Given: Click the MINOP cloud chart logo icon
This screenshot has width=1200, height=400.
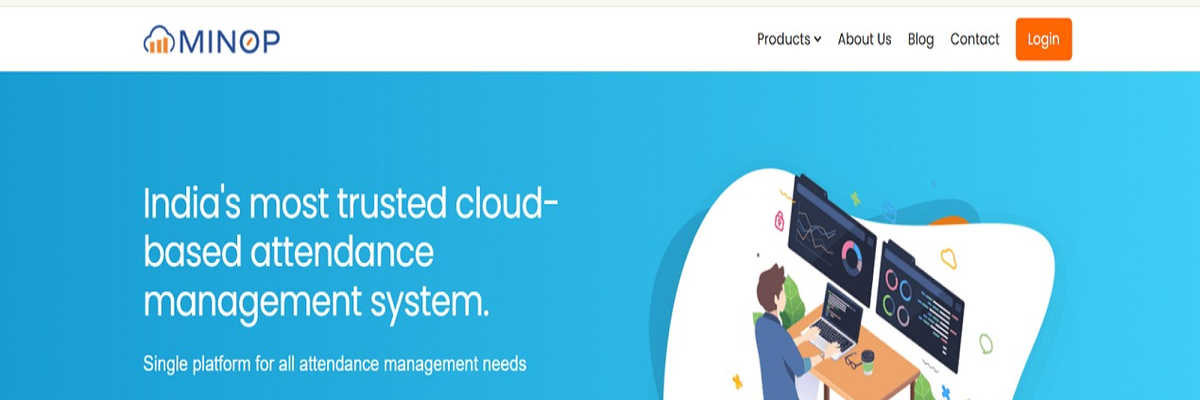Looking at the screenshot, I should 159,40.
